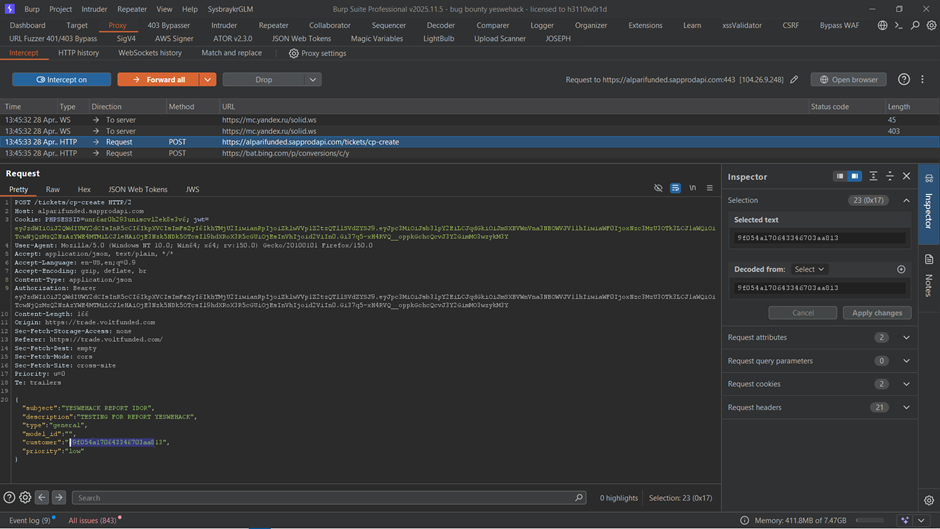Open the Intruder menu in menu bar
This screenshot has width=940, height=529.
point(94,9)
